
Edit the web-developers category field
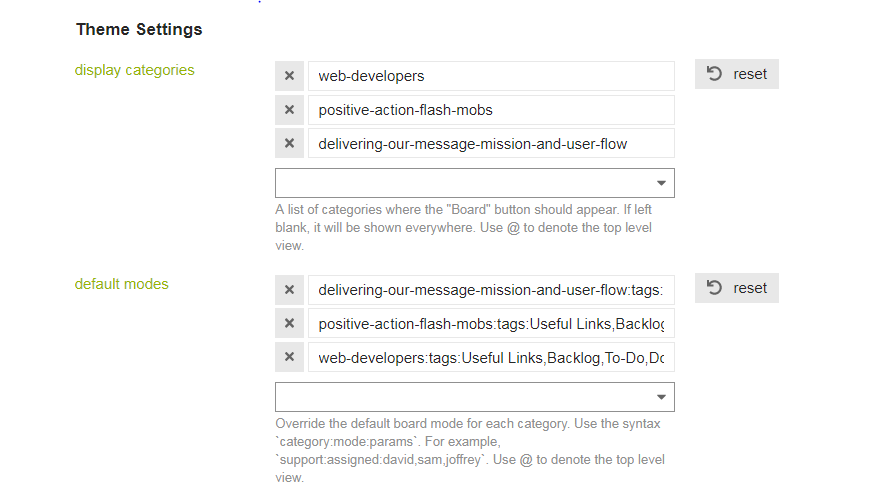(491, 76)
